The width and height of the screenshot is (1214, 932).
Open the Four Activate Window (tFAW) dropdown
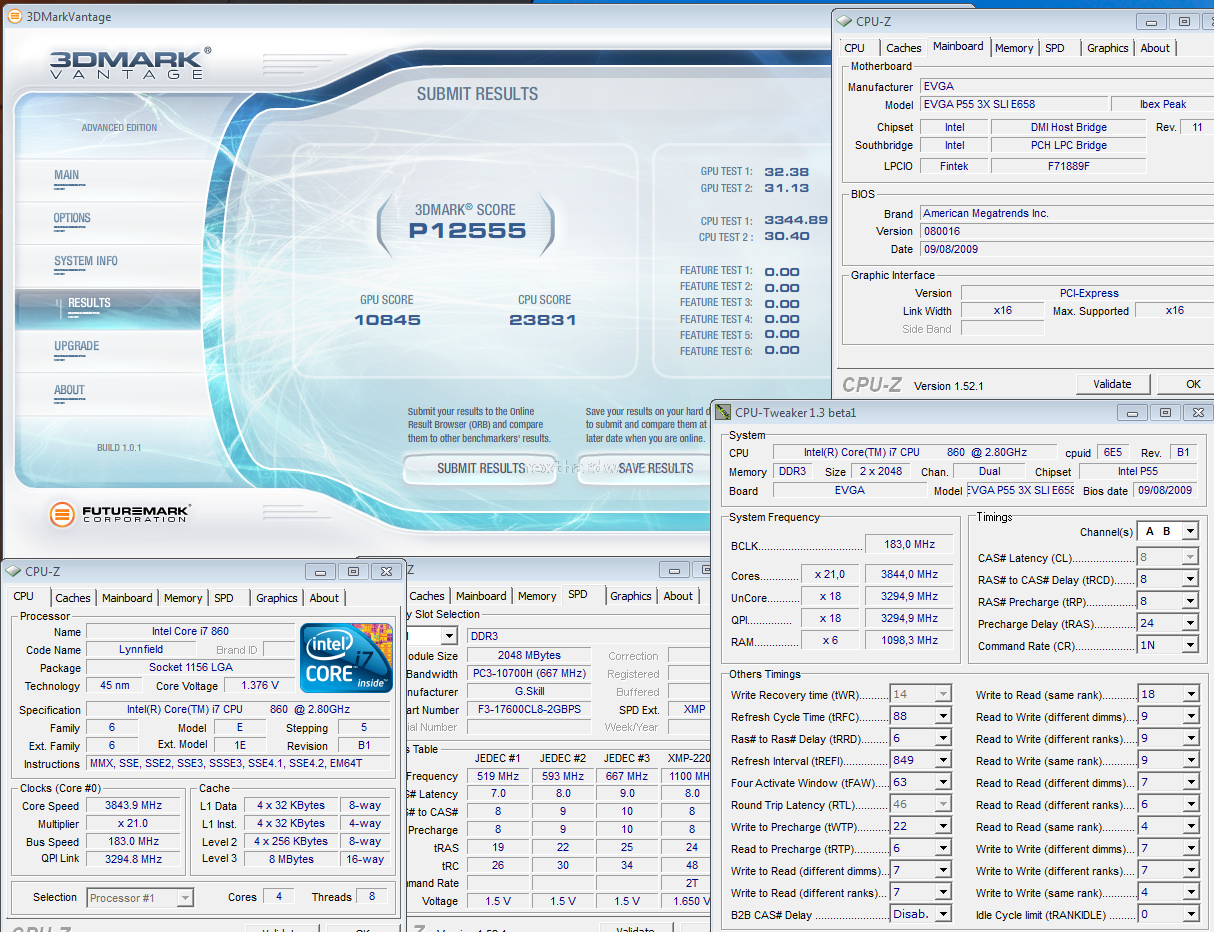click(943, 782)
